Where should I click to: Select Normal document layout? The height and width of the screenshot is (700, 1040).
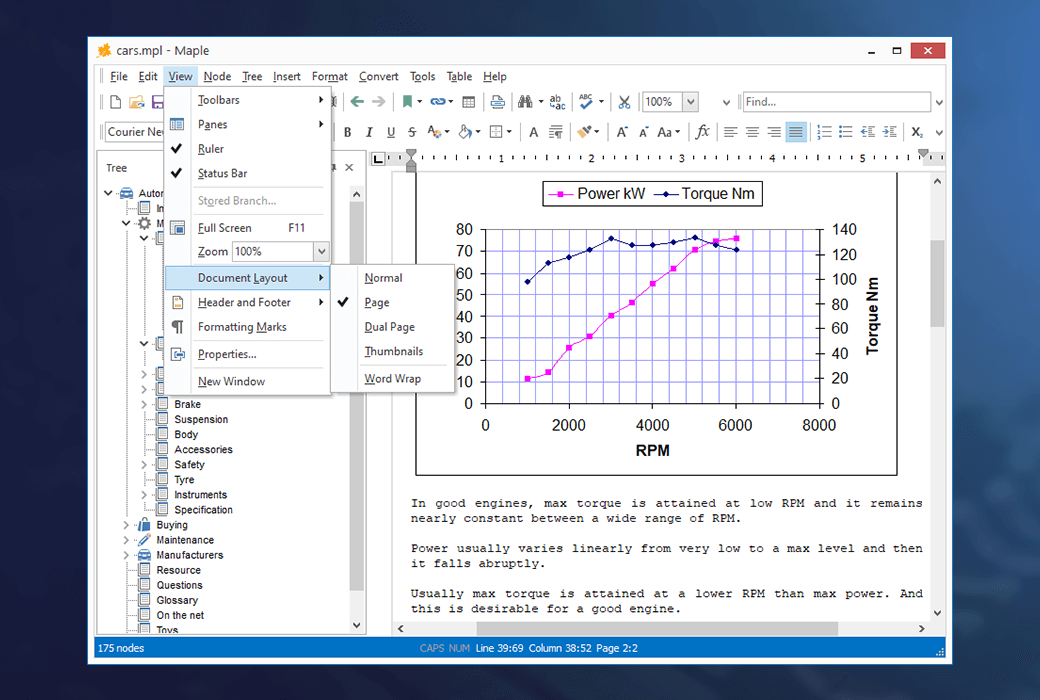pyautogui.click(x=383, y=278)
